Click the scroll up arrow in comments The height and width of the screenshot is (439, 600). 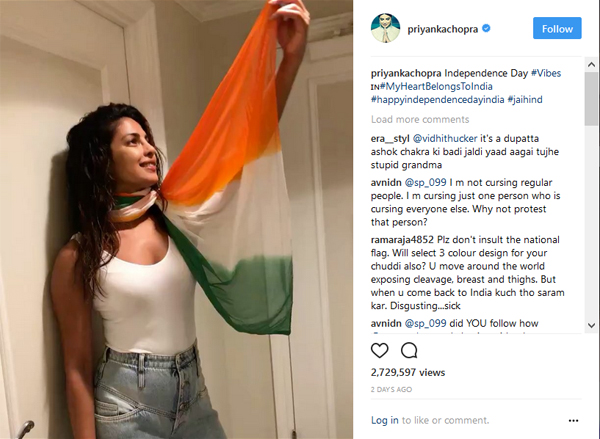[x=592, y=64]
